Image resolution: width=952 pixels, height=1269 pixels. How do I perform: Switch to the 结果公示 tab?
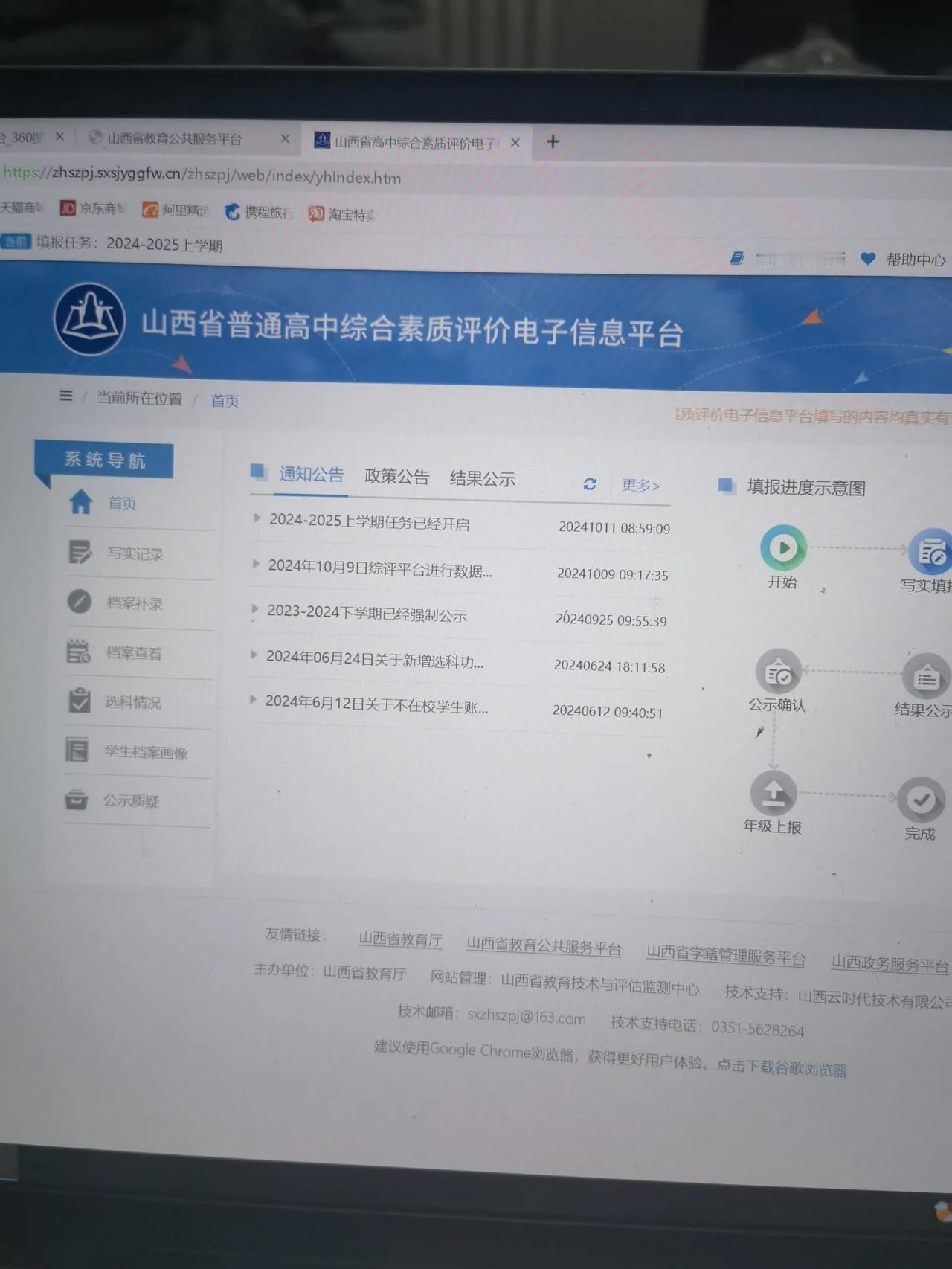(x=483, y=479)
